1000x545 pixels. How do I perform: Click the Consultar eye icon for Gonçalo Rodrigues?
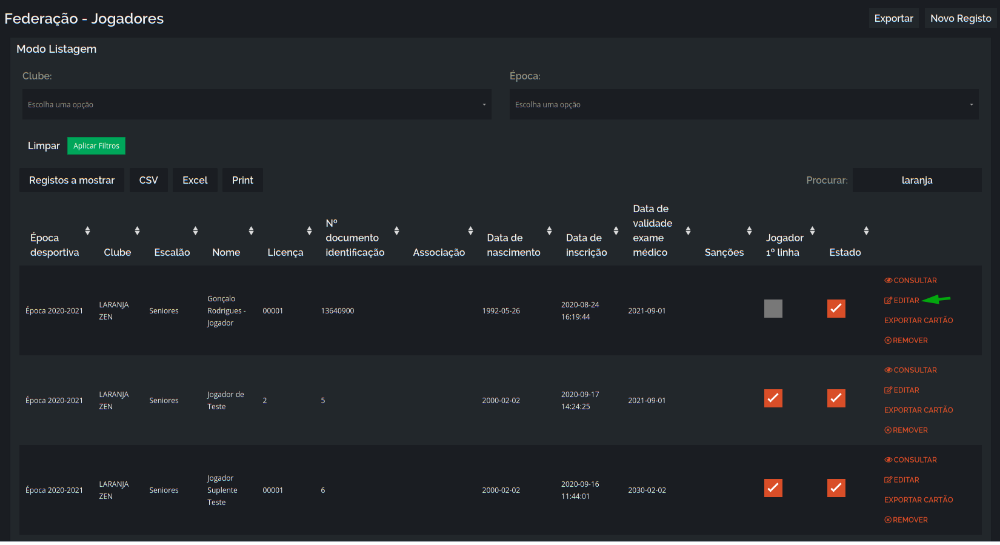point(888,280)
